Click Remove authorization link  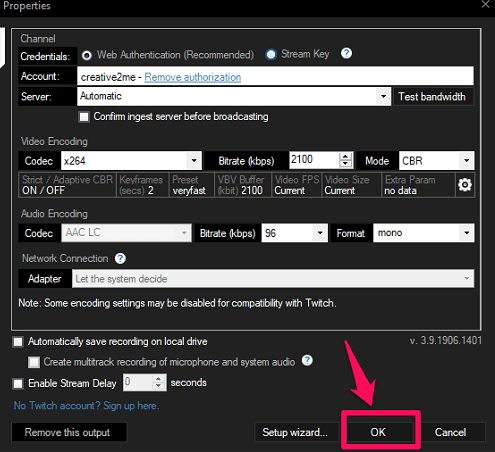[x=193, y=77]
